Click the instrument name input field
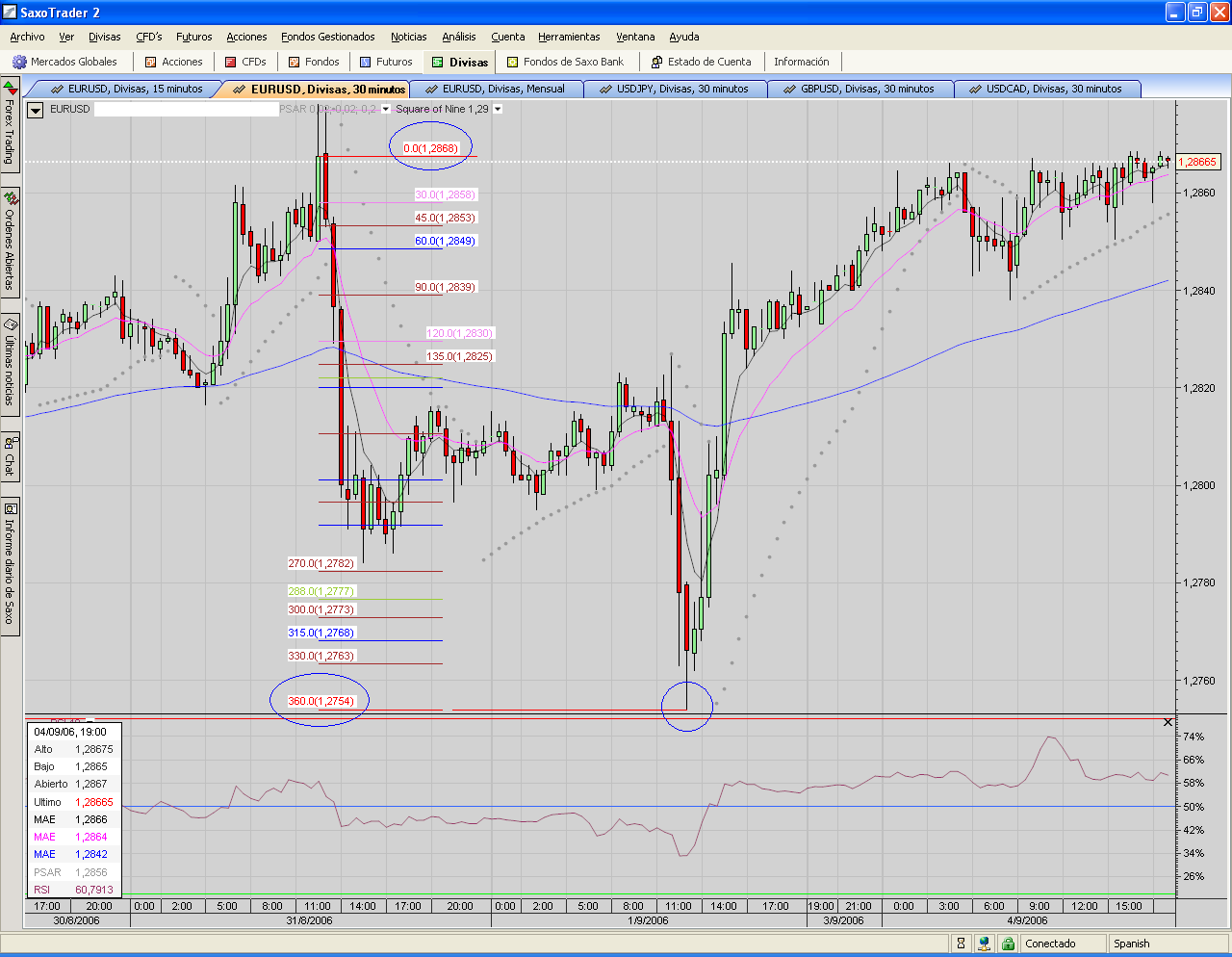The image size is (1232, 957). 186,110
